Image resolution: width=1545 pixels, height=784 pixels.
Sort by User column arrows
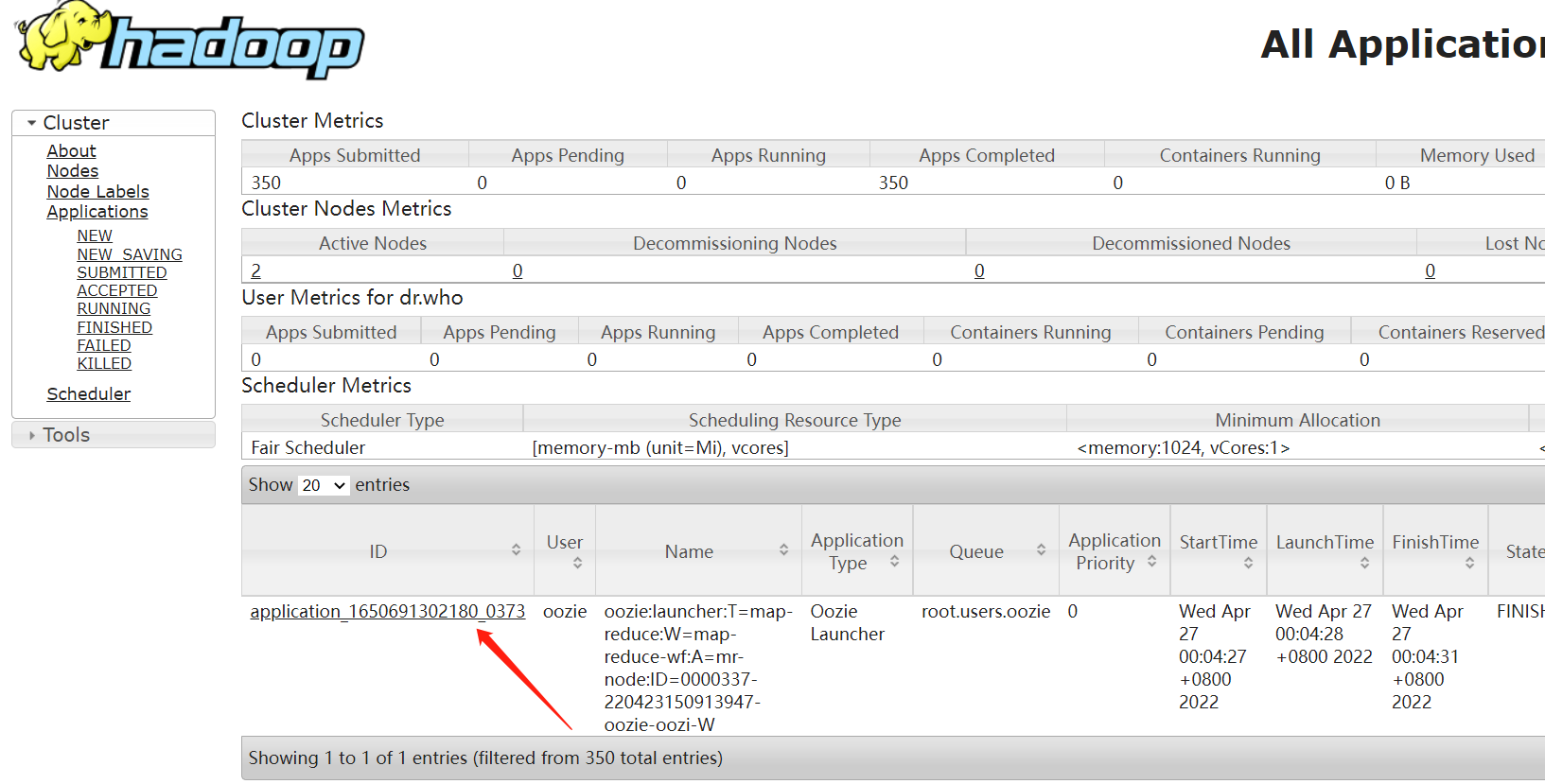tap(577, 563)
